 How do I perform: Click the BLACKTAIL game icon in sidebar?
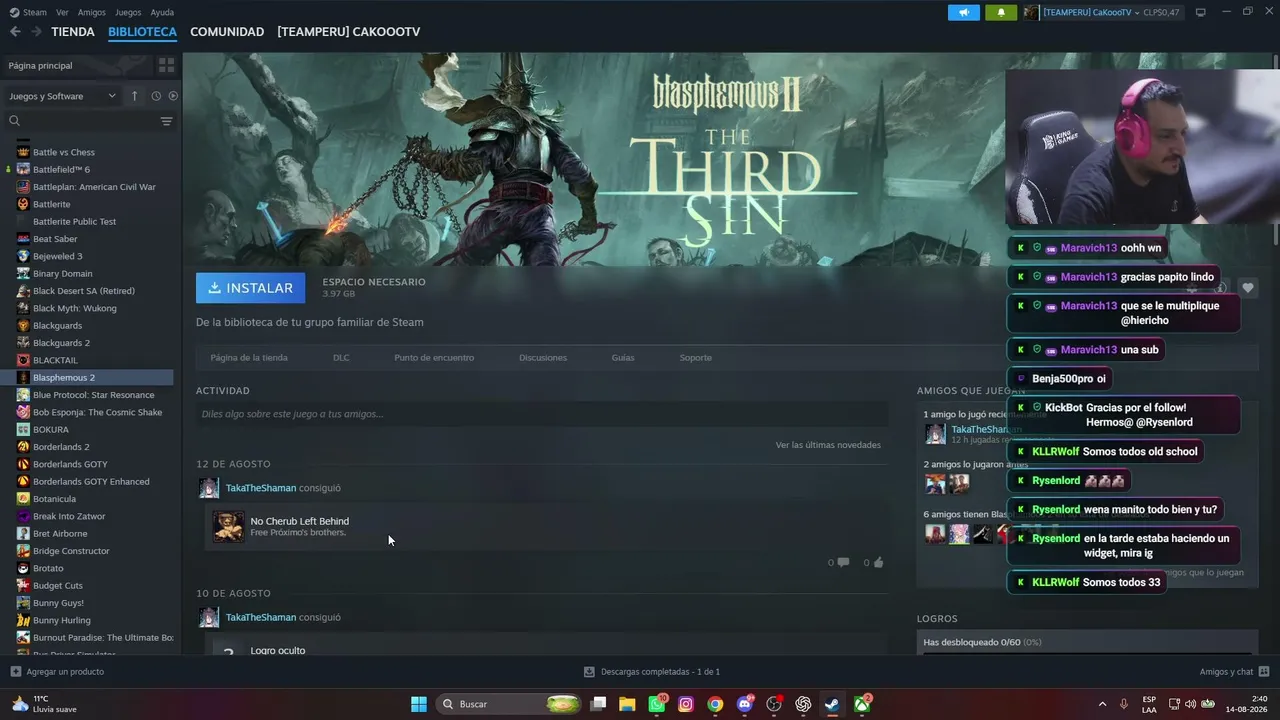tap(23, 360)
